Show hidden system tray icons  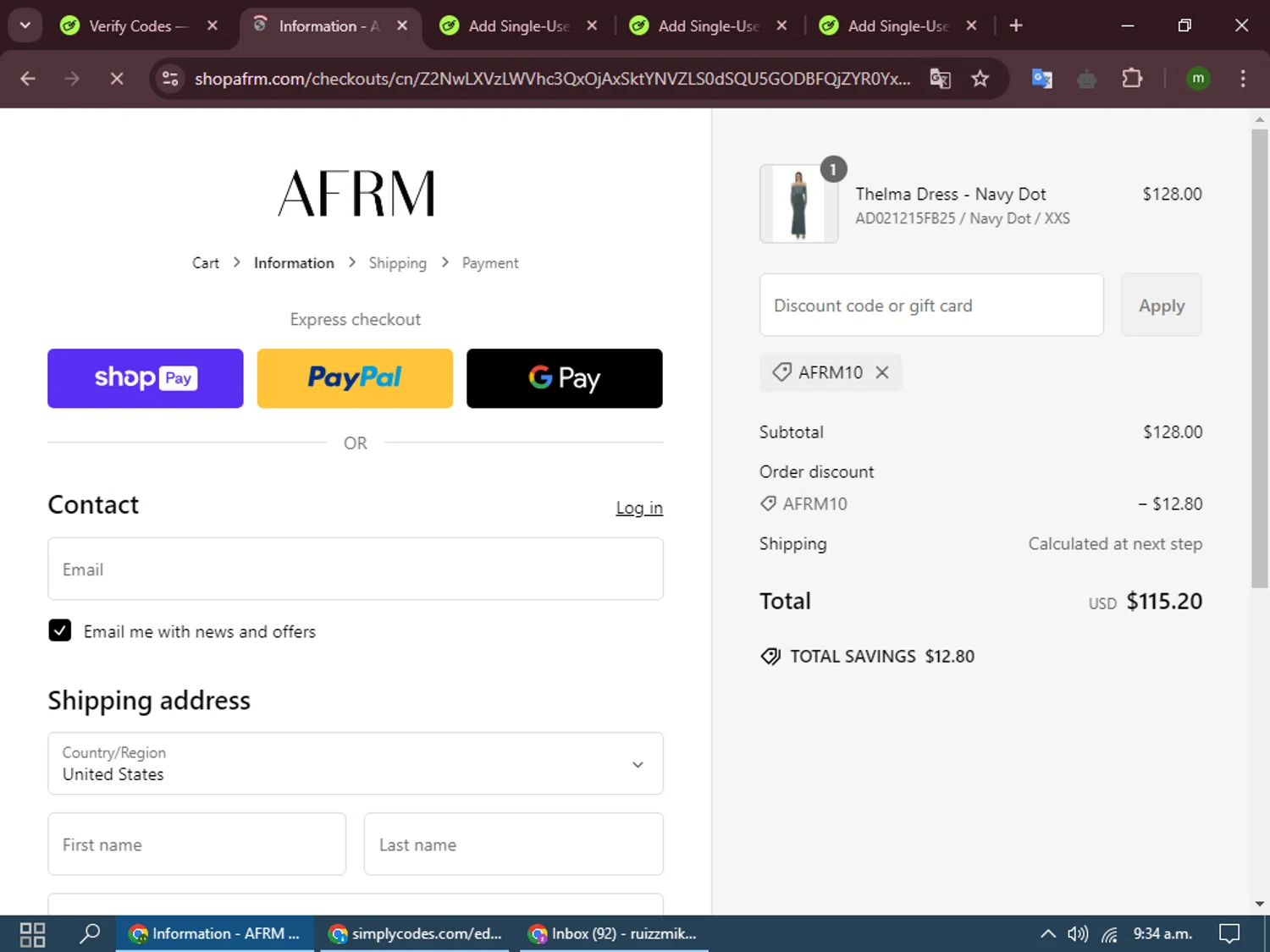[1048, 934]
